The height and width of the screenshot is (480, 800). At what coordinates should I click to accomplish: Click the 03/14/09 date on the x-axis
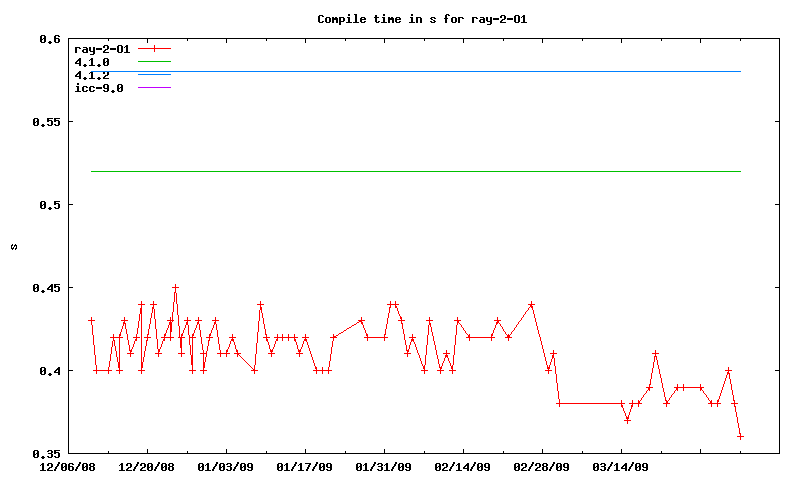point(621,467)
